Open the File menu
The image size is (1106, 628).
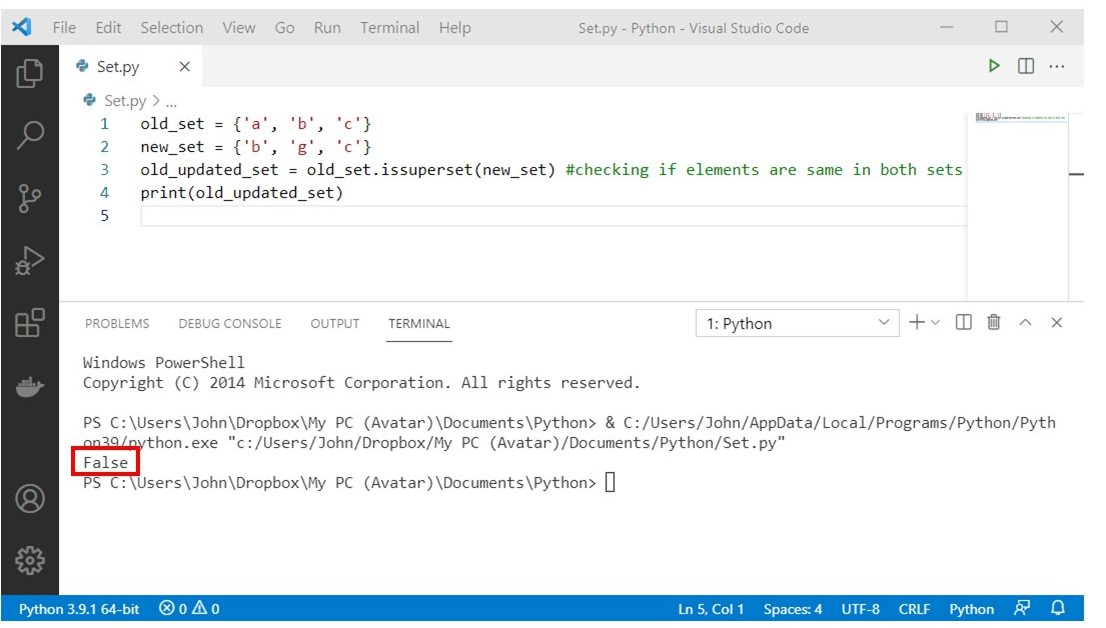[64, 28]
